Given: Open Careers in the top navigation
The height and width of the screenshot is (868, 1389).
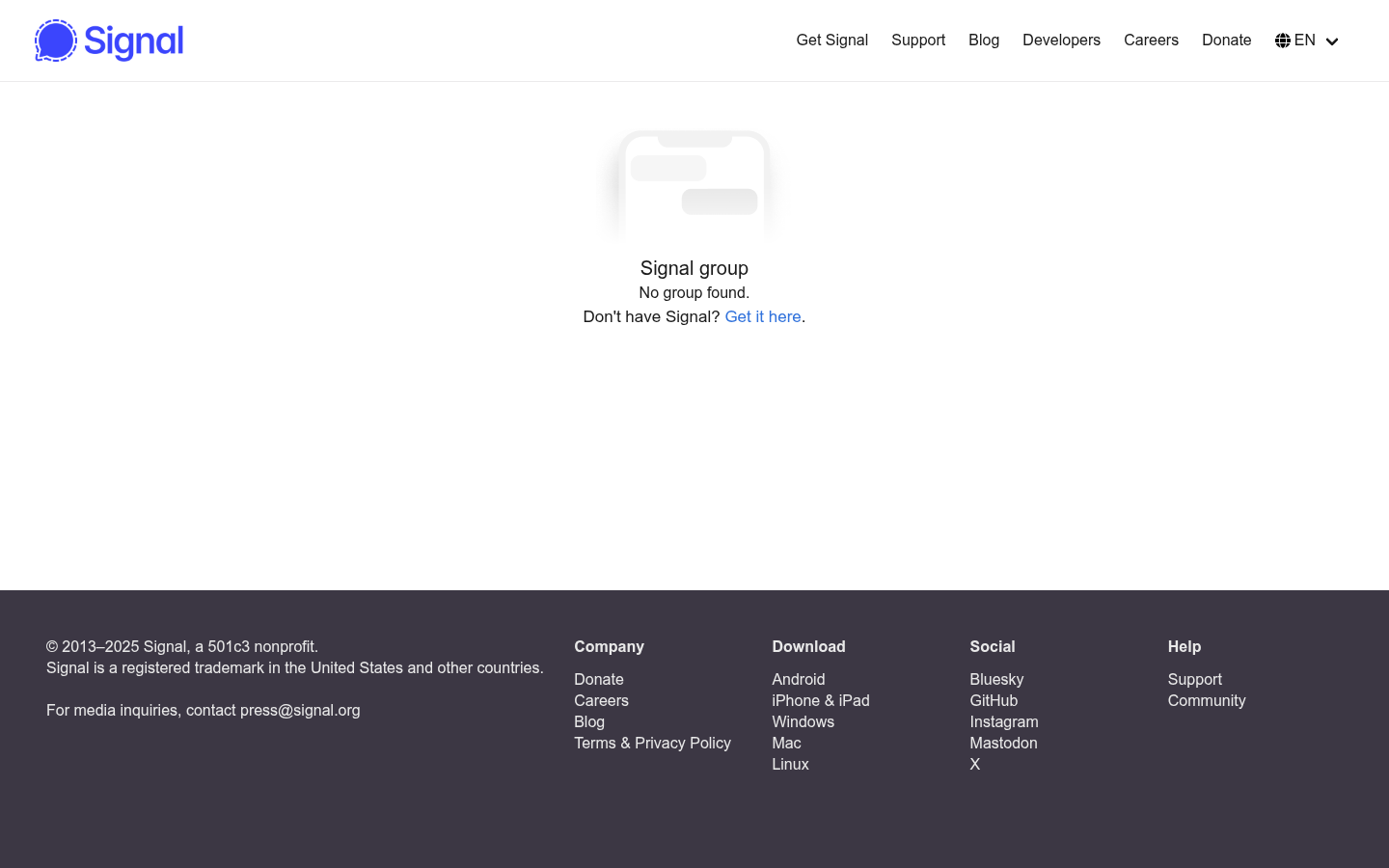Looking at the screenshot, I should [x=1151, y=41].
